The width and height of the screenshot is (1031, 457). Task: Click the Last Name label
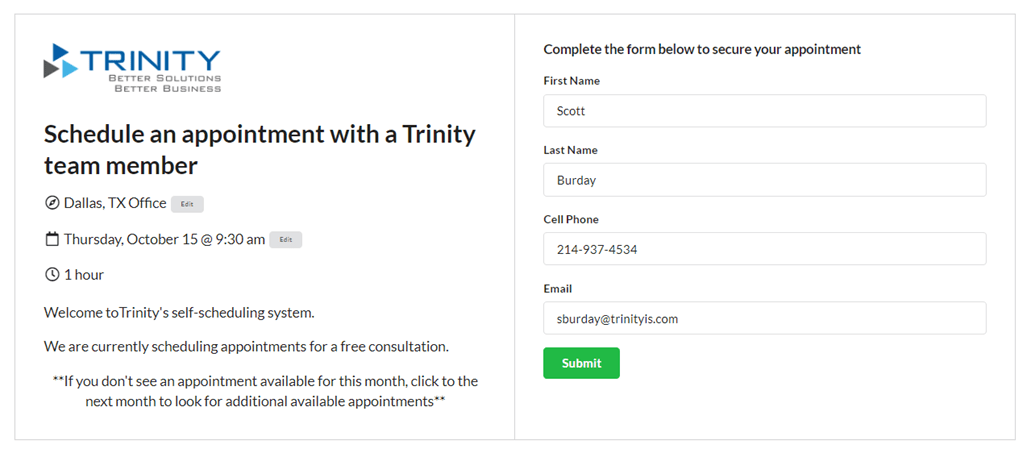coord(570,150)
